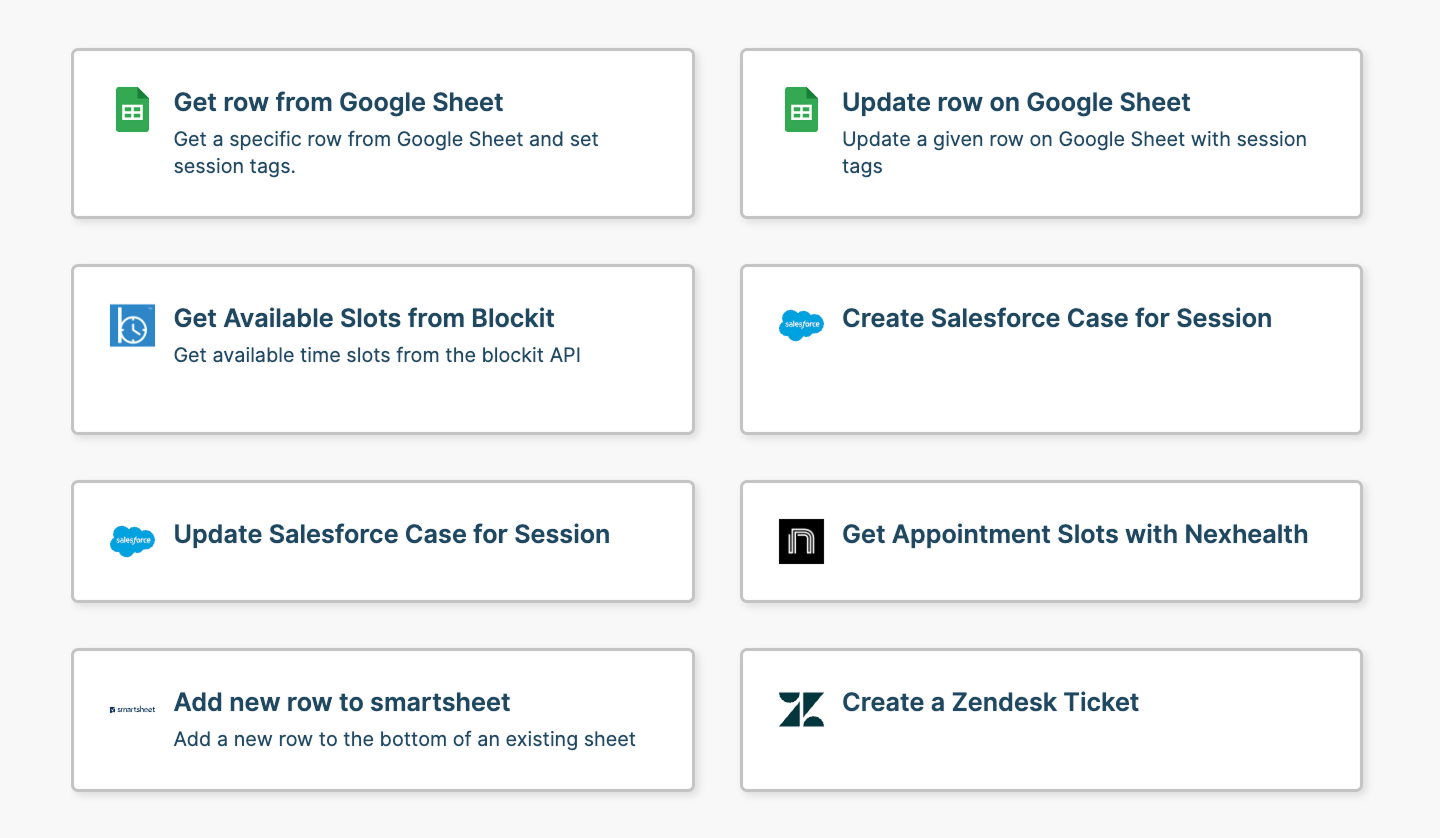Image resolution: width=1440 pixels, height=838 pixels.
Task: Click the Zendesk logo icon
Action: [801, 709]
